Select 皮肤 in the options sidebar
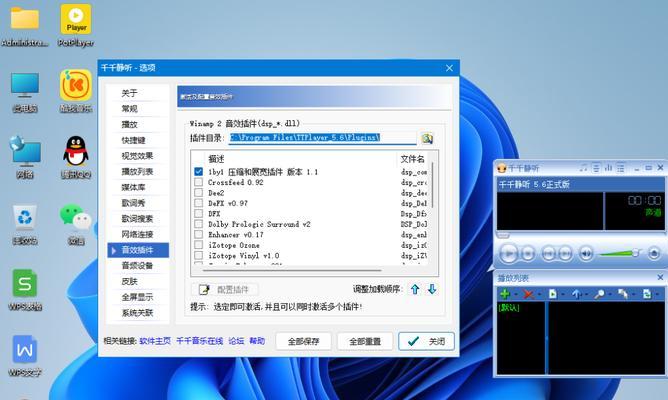 (x=138, y=281)
